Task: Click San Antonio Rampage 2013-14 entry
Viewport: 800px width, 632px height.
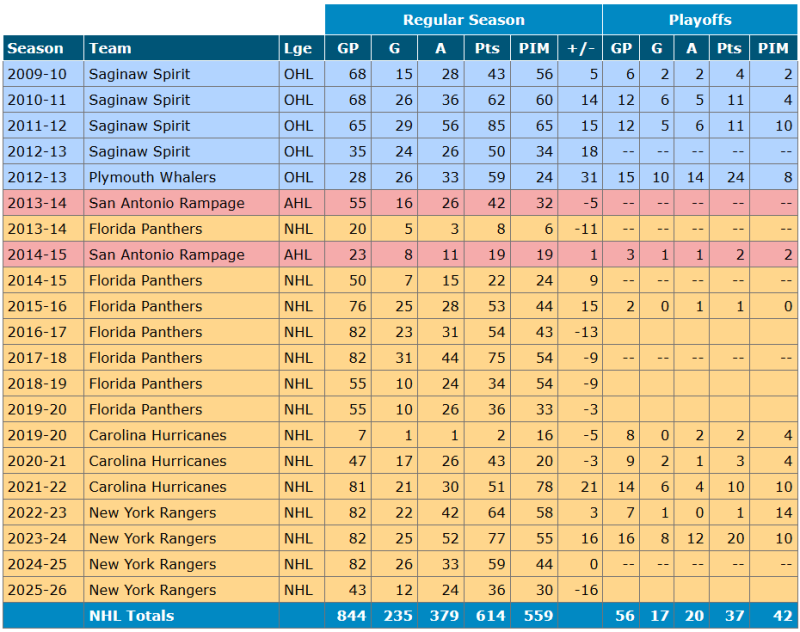Action: click(x=166, y=203)
